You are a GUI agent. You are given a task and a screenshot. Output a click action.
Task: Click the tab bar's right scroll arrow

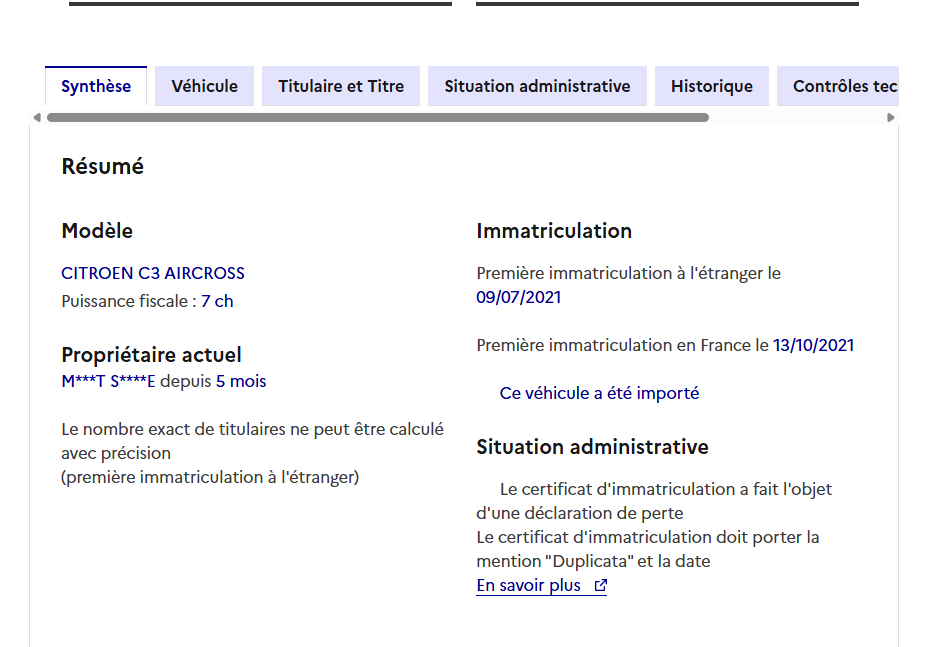(x=891, y=117)
